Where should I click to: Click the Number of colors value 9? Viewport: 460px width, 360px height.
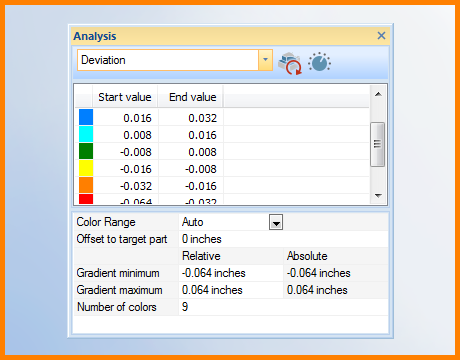[185, 307]
